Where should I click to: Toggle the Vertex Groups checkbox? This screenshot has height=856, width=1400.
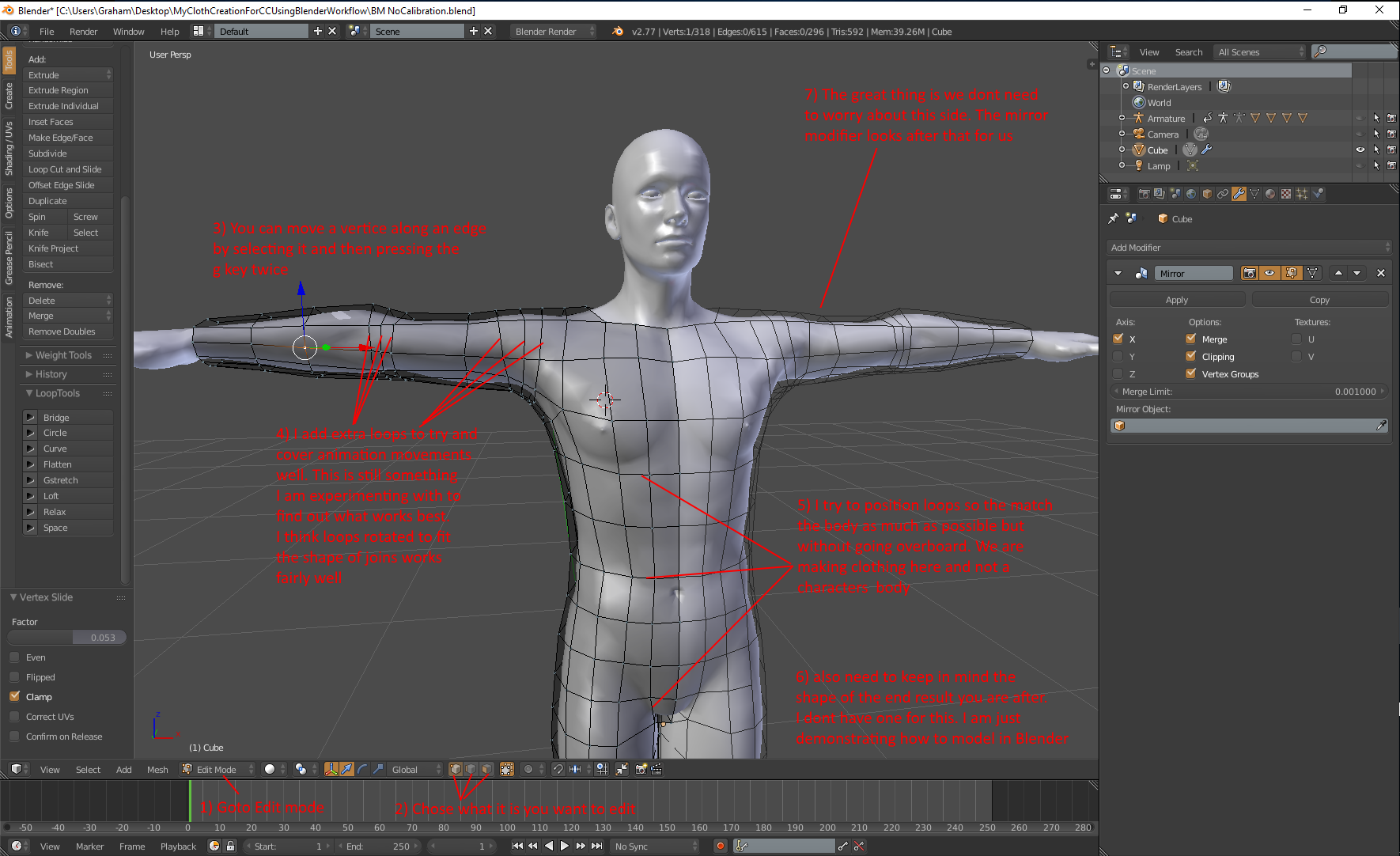click(x=1190, y=373)
